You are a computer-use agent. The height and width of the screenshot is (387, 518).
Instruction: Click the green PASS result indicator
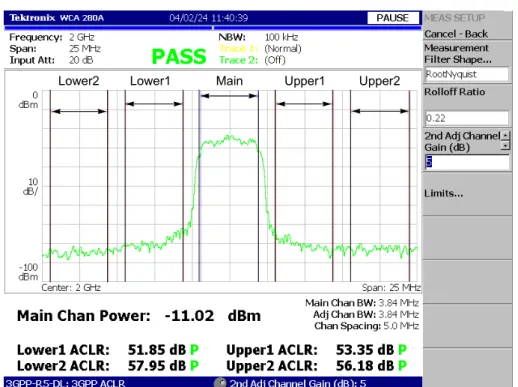point(179,56)
